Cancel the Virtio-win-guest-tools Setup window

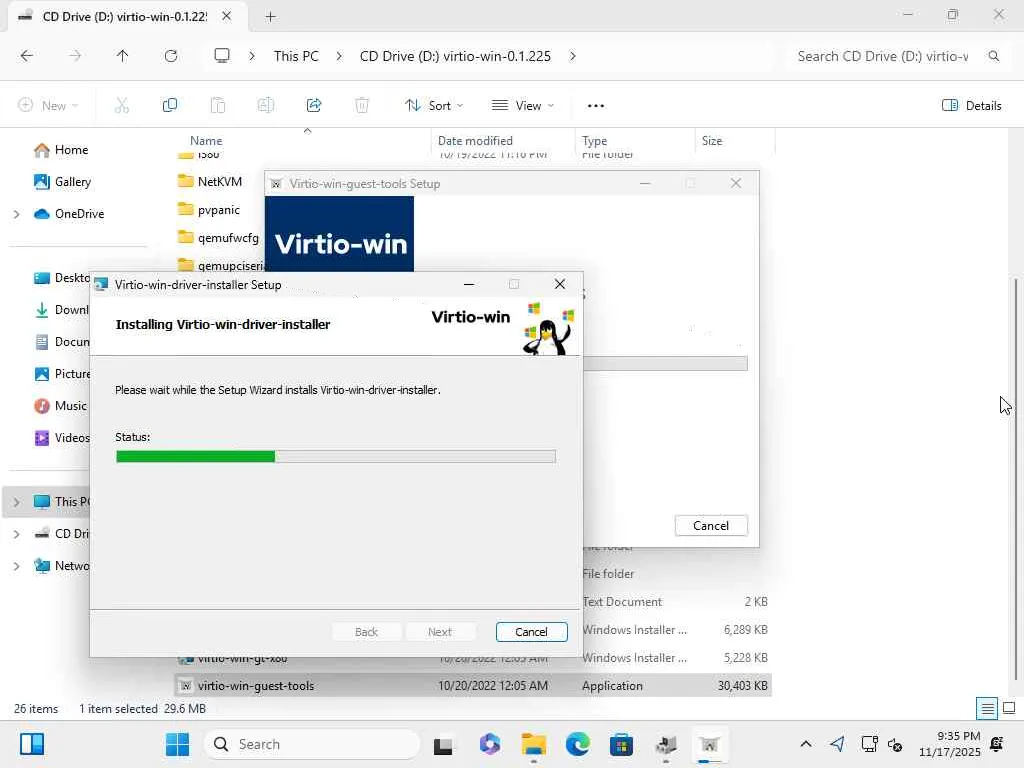tap(711, 526)
